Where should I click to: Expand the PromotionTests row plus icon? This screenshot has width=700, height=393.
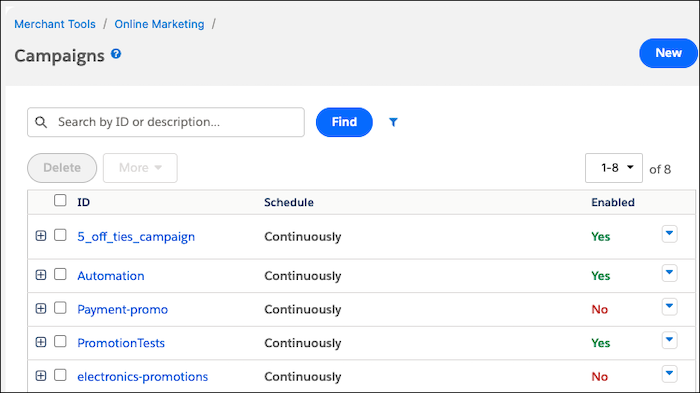(x=41, y=342)
